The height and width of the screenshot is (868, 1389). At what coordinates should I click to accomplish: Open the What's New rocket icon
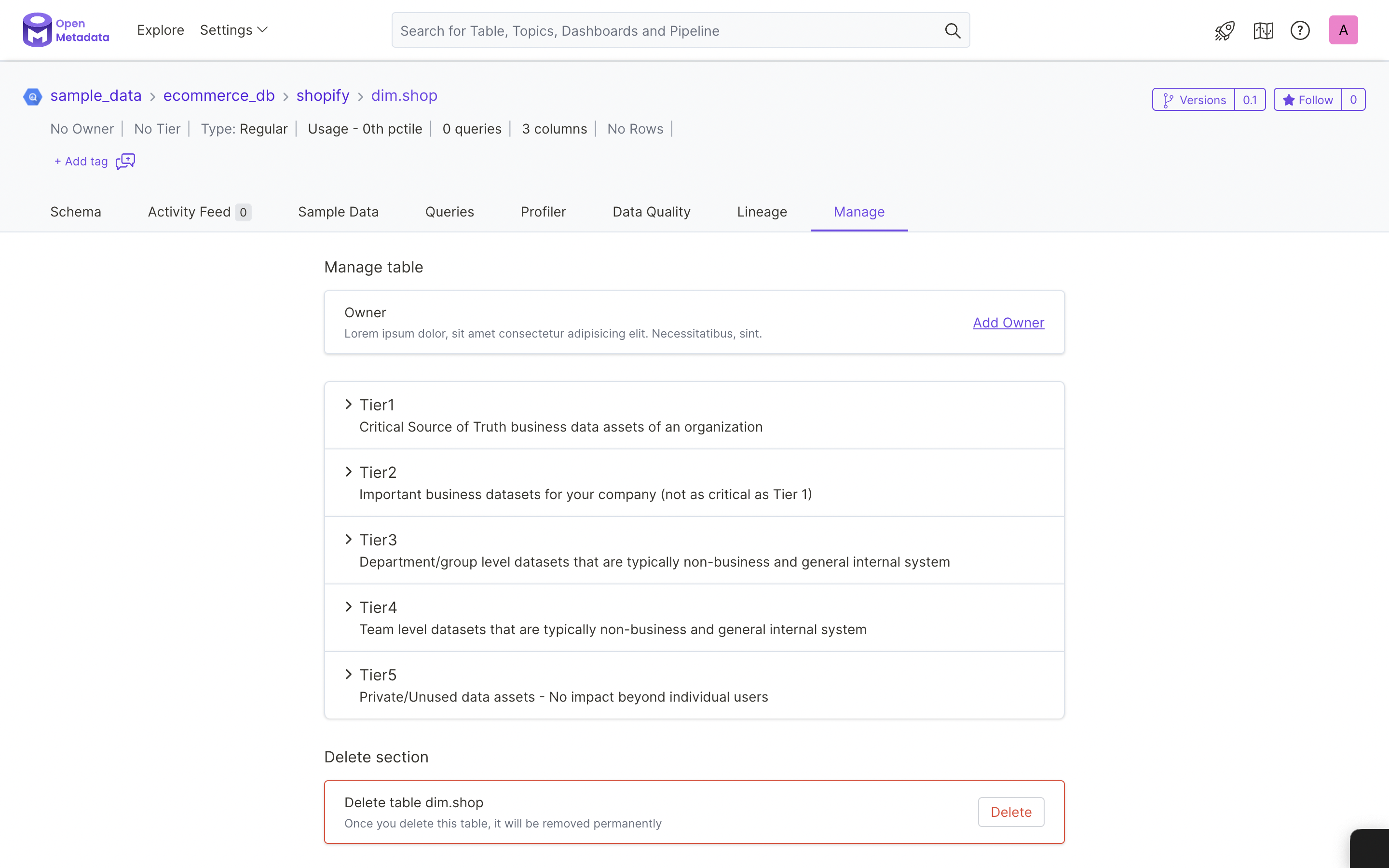(x=1224, y=30)
